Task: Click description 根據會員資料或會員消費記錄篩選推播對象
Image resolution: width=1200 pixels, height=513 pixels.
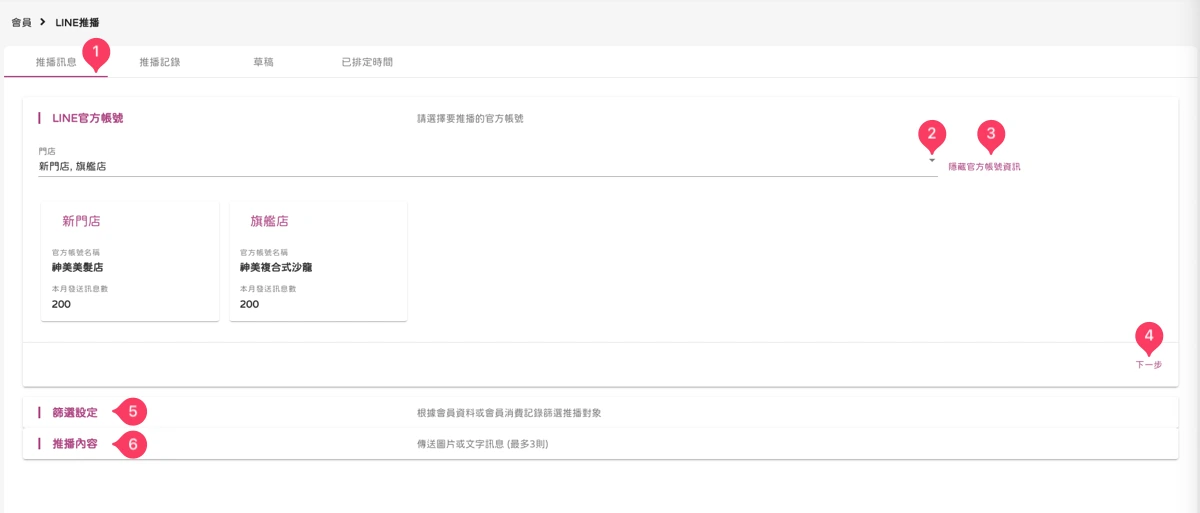Action: [x=509, y=412]
